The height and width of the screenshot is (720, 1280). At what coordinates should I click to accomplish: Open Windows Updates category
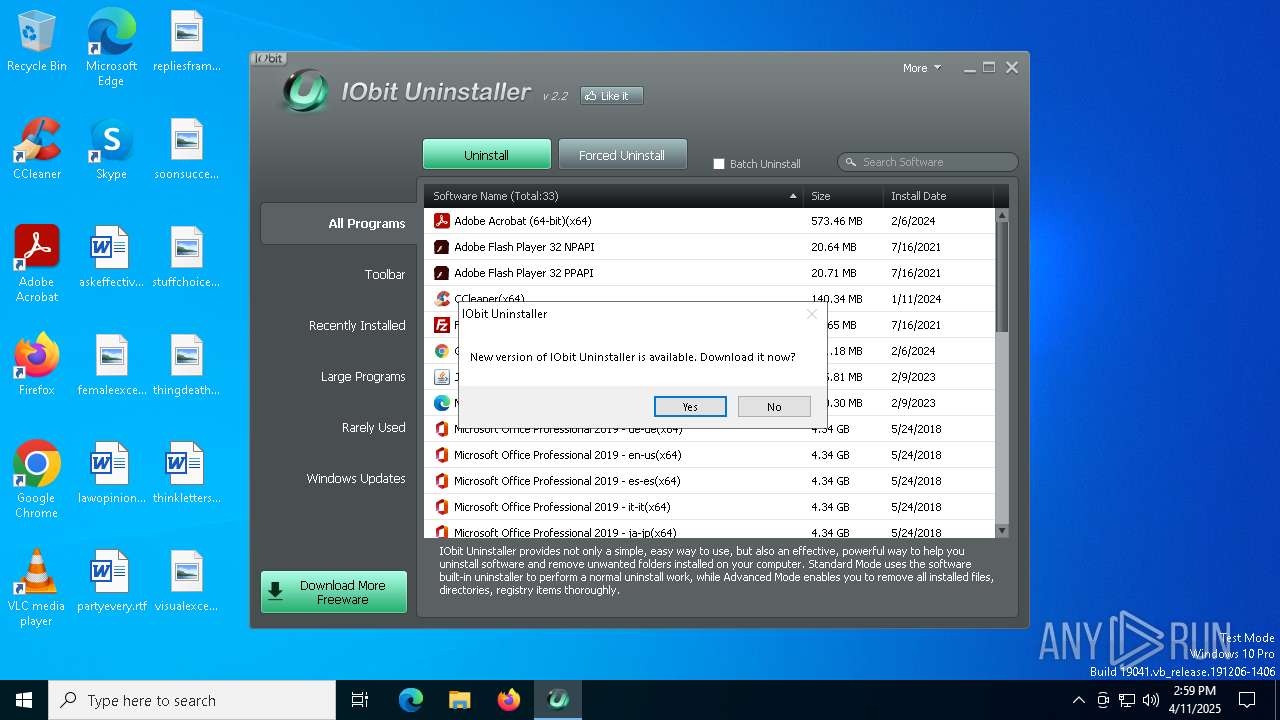point(356,478)
